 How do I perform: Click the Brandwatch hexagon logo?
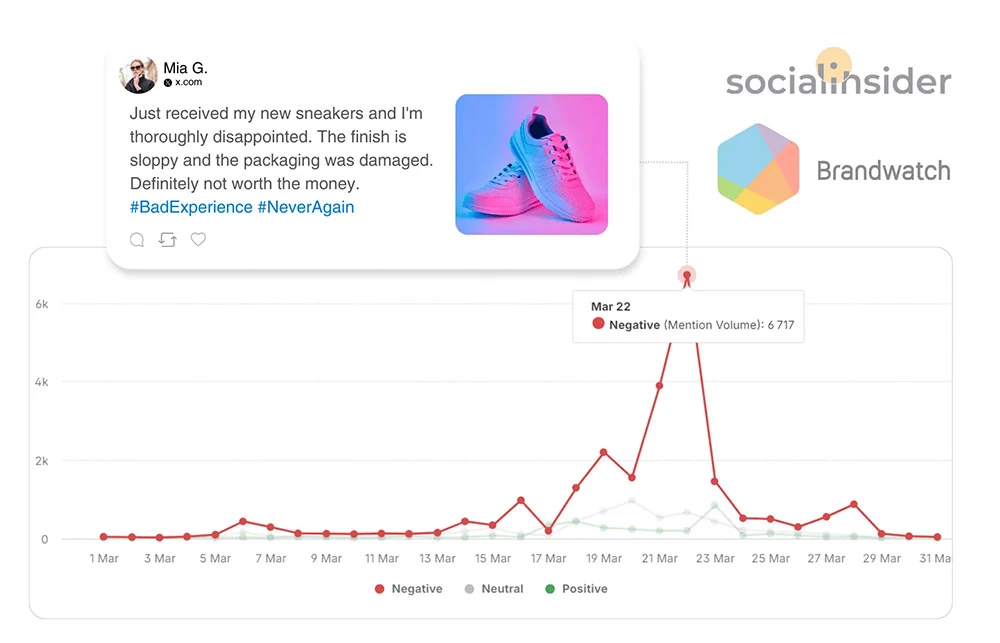pyautogui.click(x=758, y=169)
